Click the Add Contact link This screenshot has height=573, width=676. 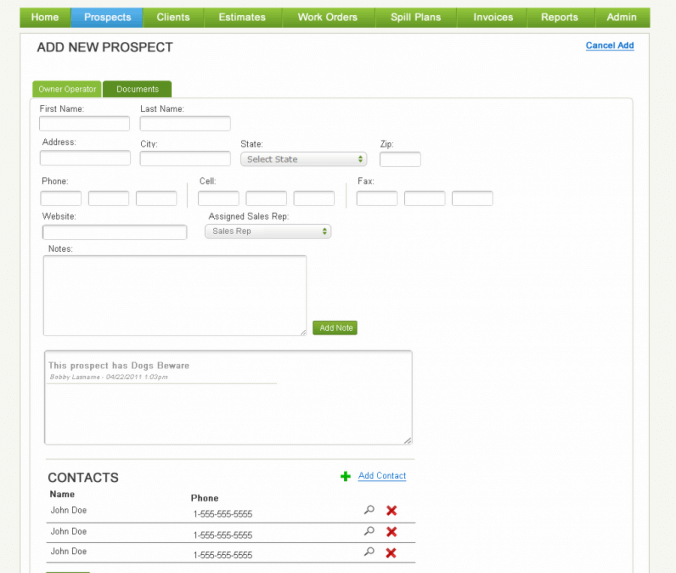point(382,476)
